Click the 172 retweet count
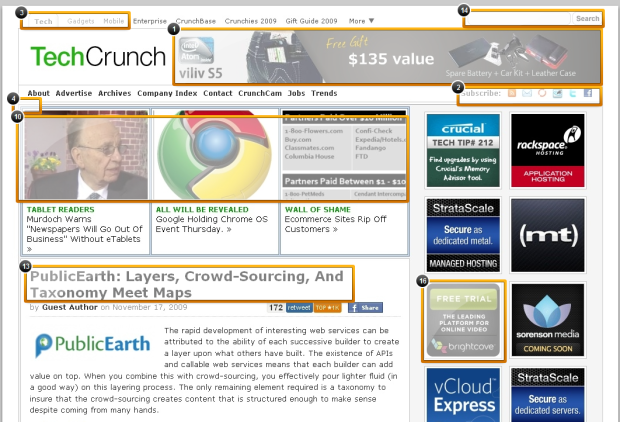 pyautogui.click(x=276, y=308)
